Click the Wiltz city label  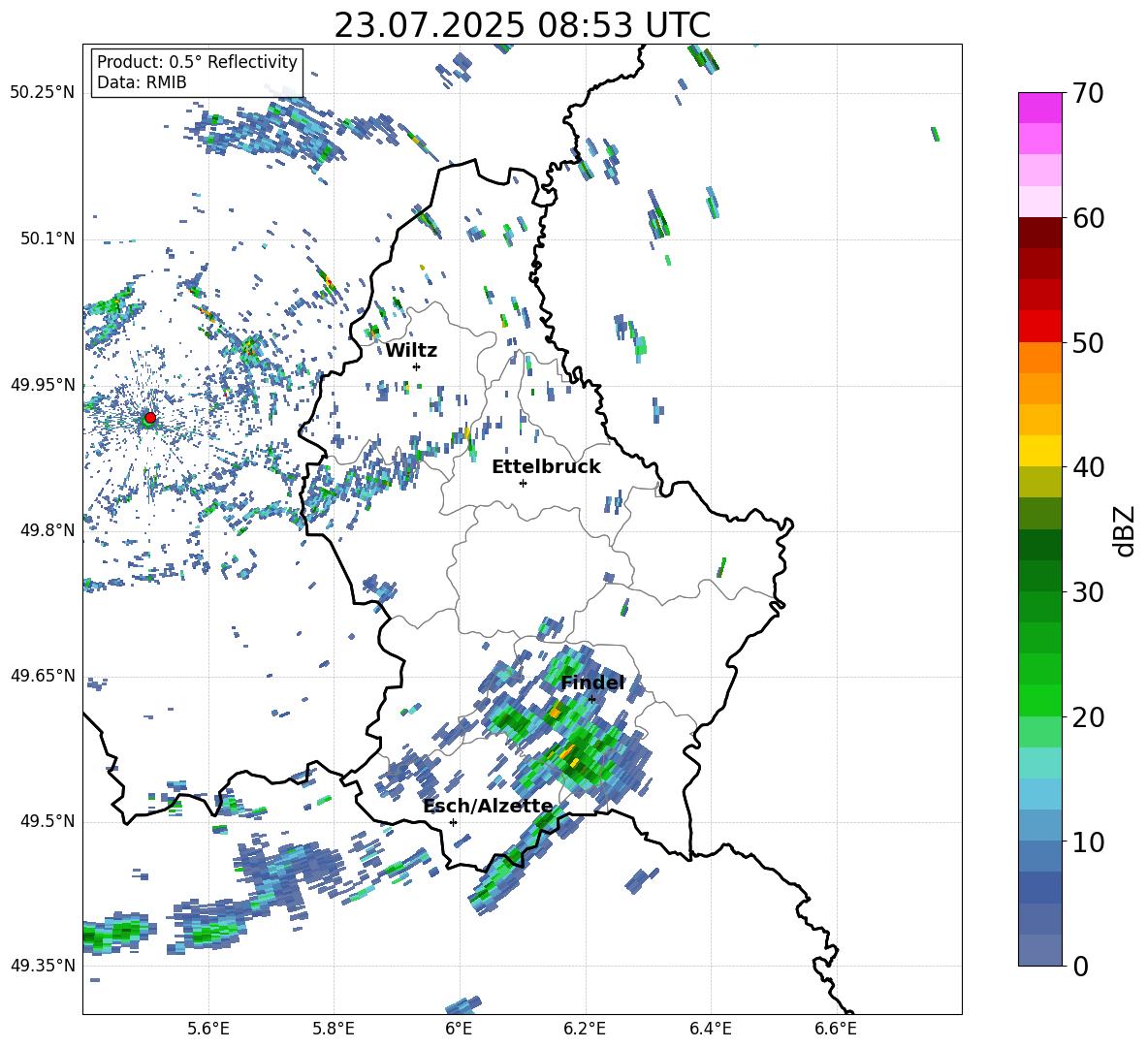(411, 351)
